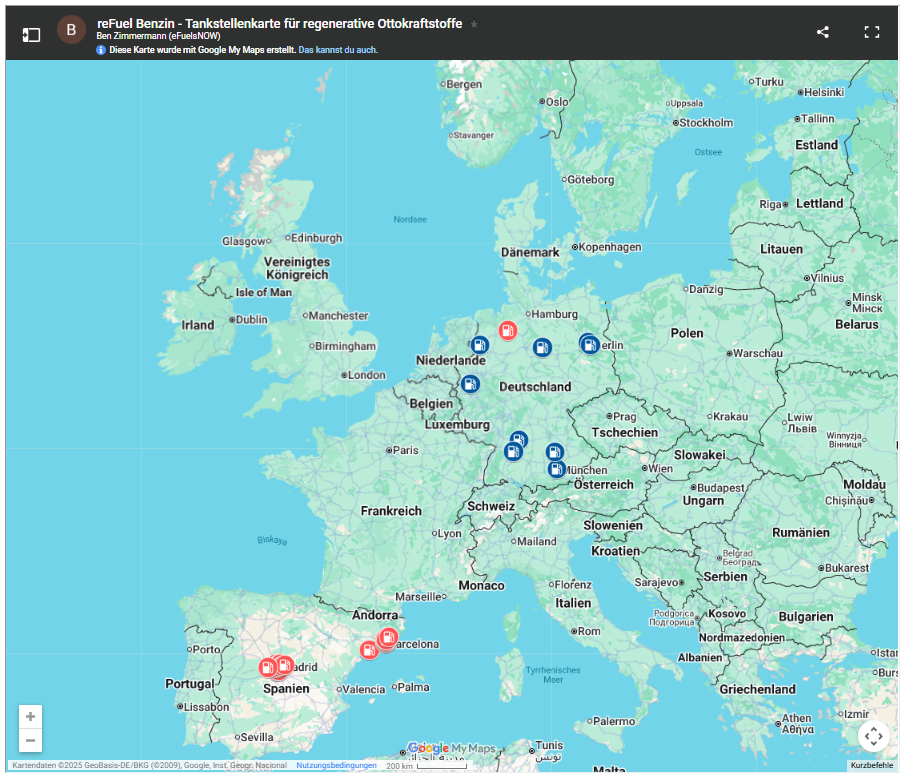The height and width of the screenshot is (779, 905).
Task: Open the blue fuel marker beside München label
Action: [556, 468]
